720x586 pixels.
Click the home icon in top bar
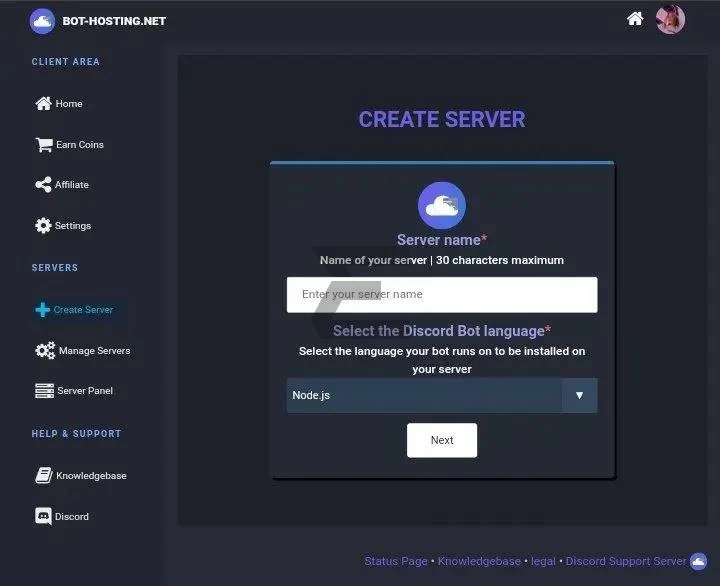click(635, 19)
